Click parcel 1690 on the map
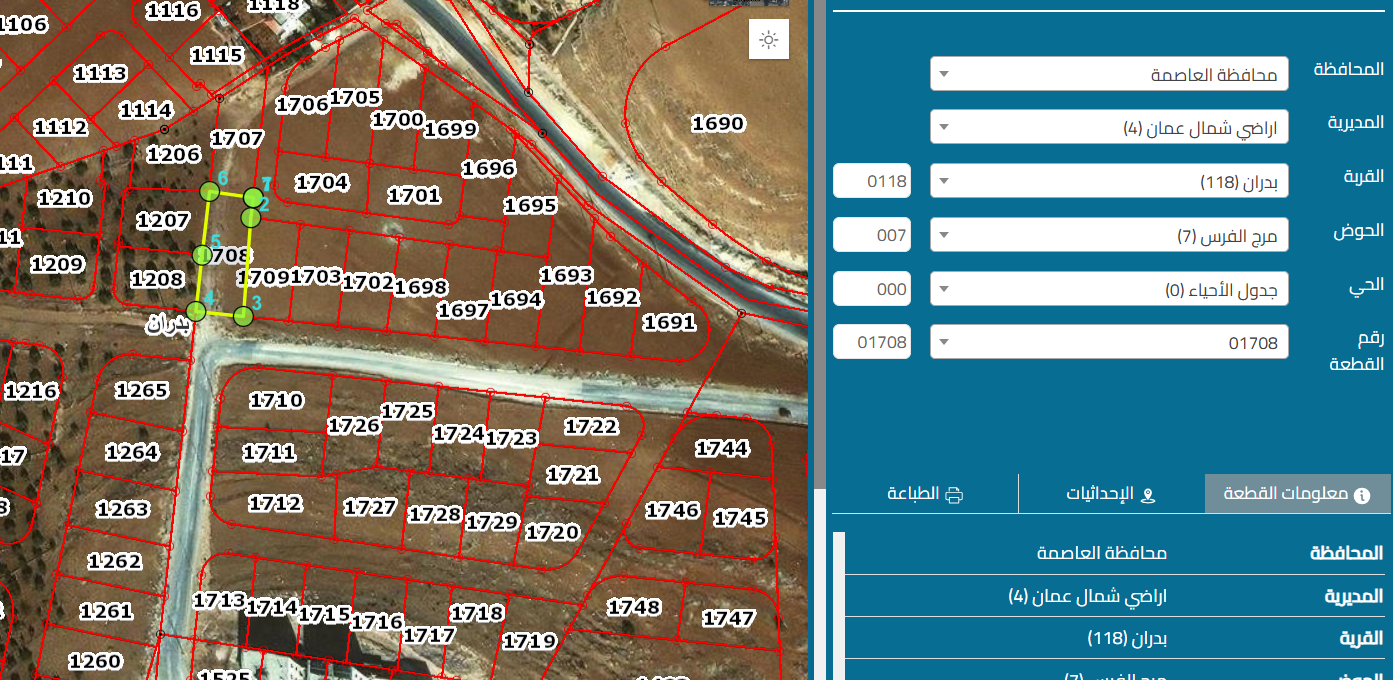Screen dimensions: 1393x680 [x=717, y=124]
